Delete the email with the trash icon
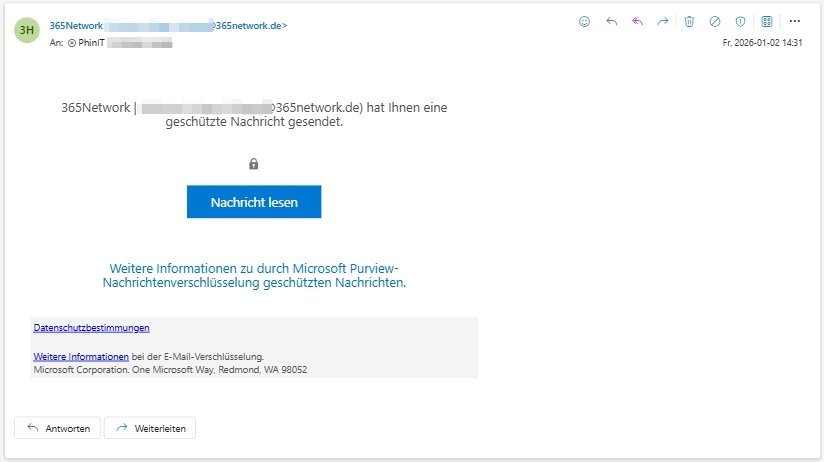824x462 pixels. coord(689,21)
